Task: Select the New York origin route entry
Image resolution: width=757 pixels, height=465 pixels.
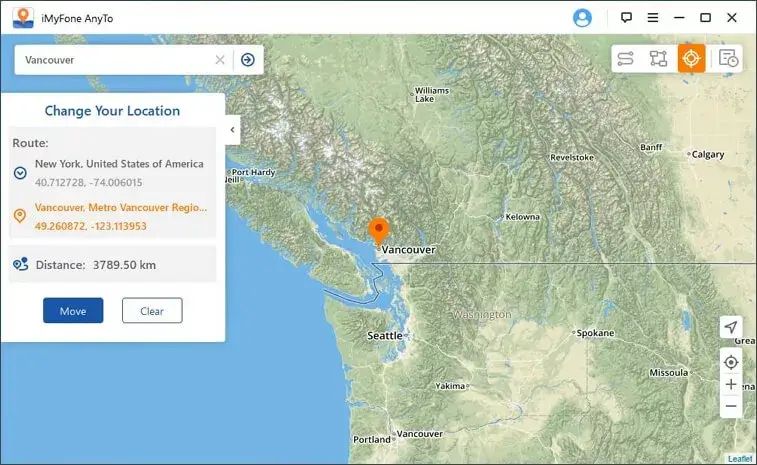Action: pyautogui.click(x=112, y=173)
